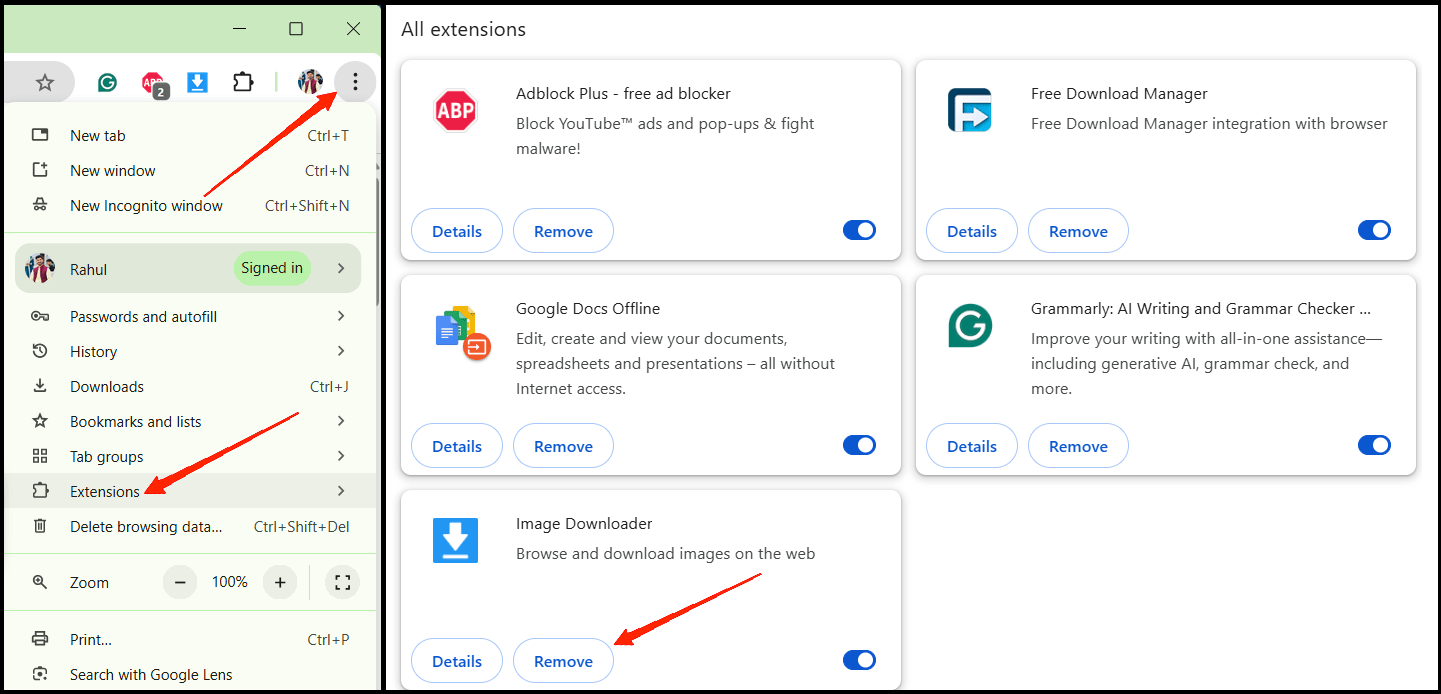Remove the Image Downloader extension
Screen dimensions: 1441x694
(x=563, y=661)
